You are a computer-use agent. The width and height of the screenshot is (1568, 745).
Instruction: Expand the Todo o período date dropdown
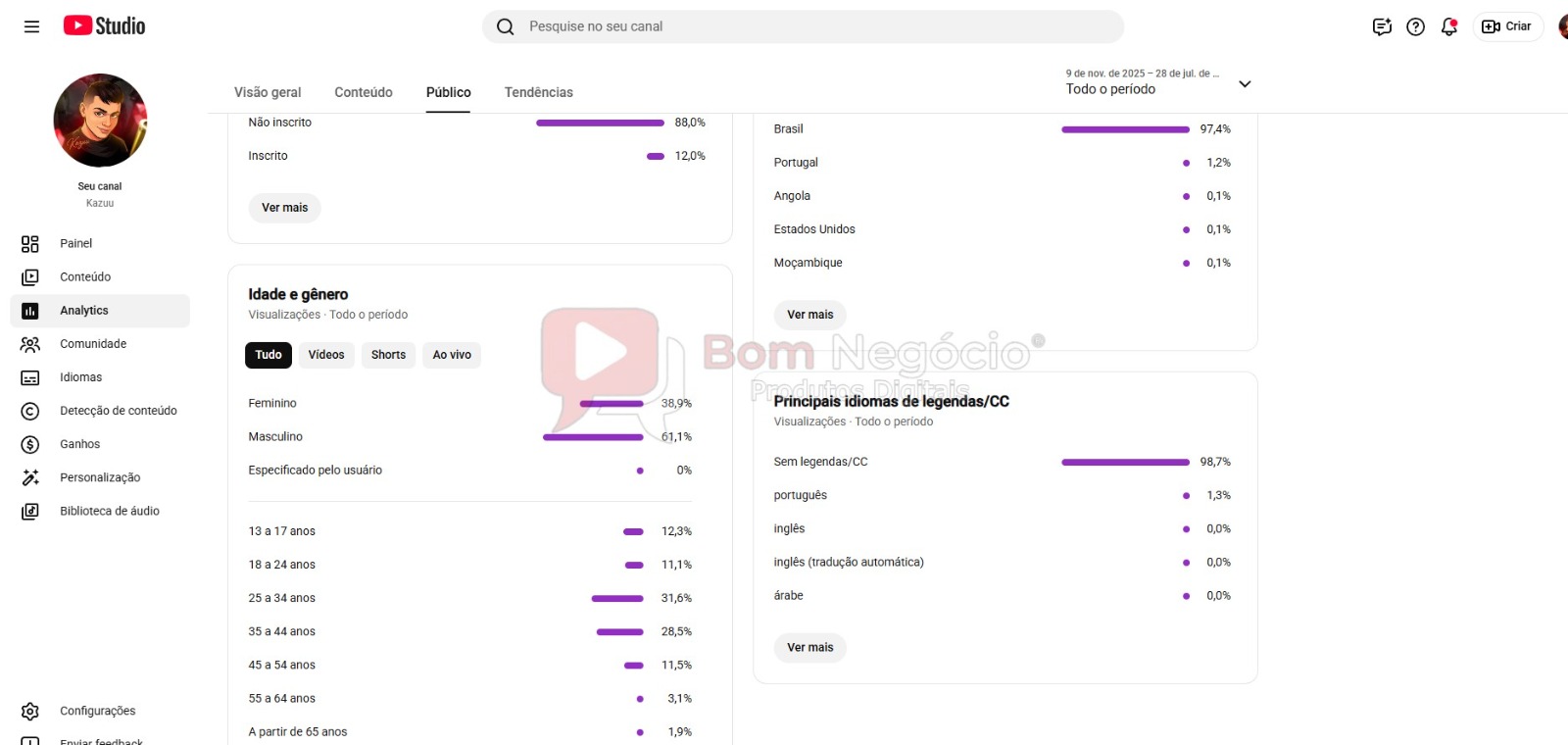click(x=1158, y=82)
